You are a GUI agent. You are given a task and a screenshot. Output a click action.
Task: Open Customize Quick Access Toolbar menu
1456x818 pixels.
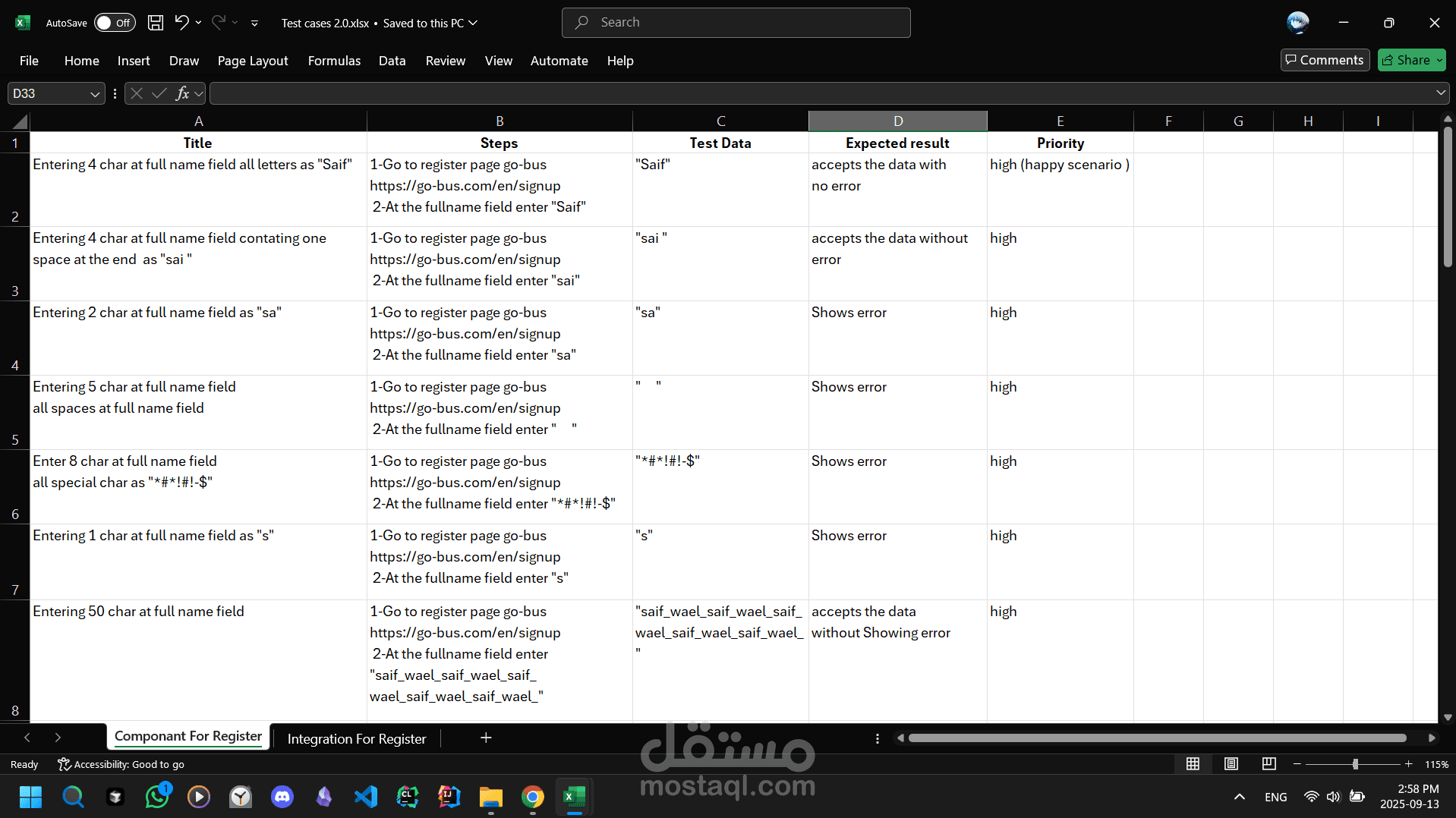[x=254, y=24]
